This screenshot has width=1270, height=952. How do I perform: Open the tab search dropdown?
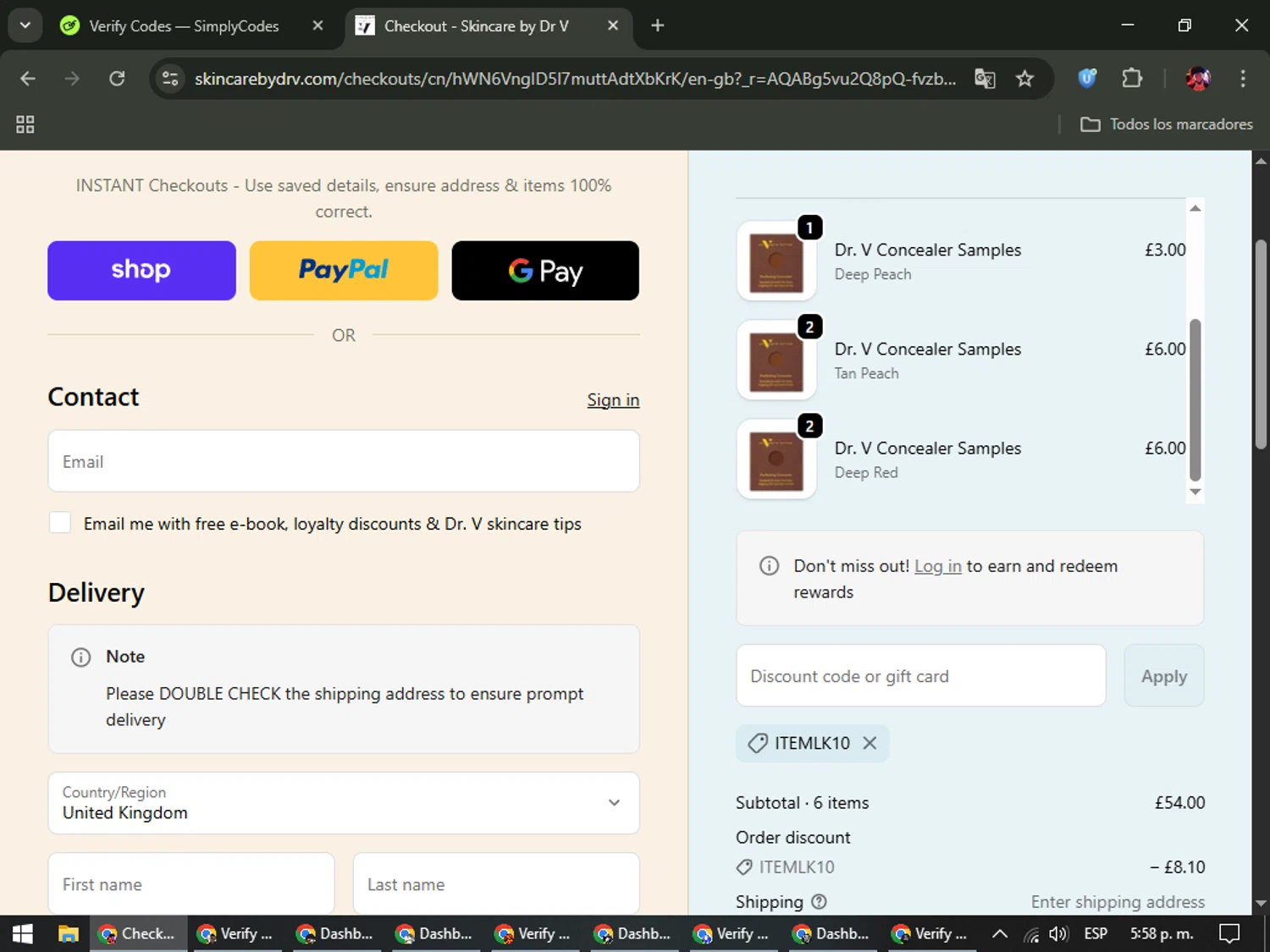25,25
